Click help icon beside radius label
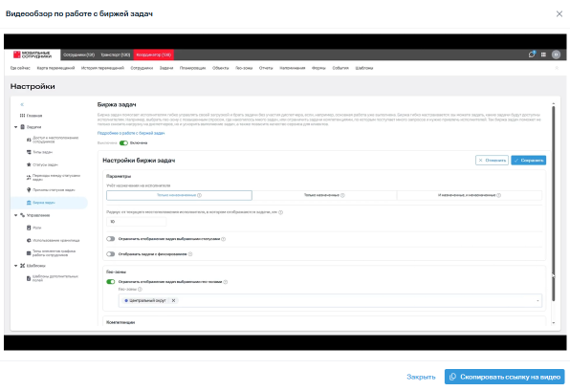The width and height of the screenshot is (570, 391). [x=281, y=212]
